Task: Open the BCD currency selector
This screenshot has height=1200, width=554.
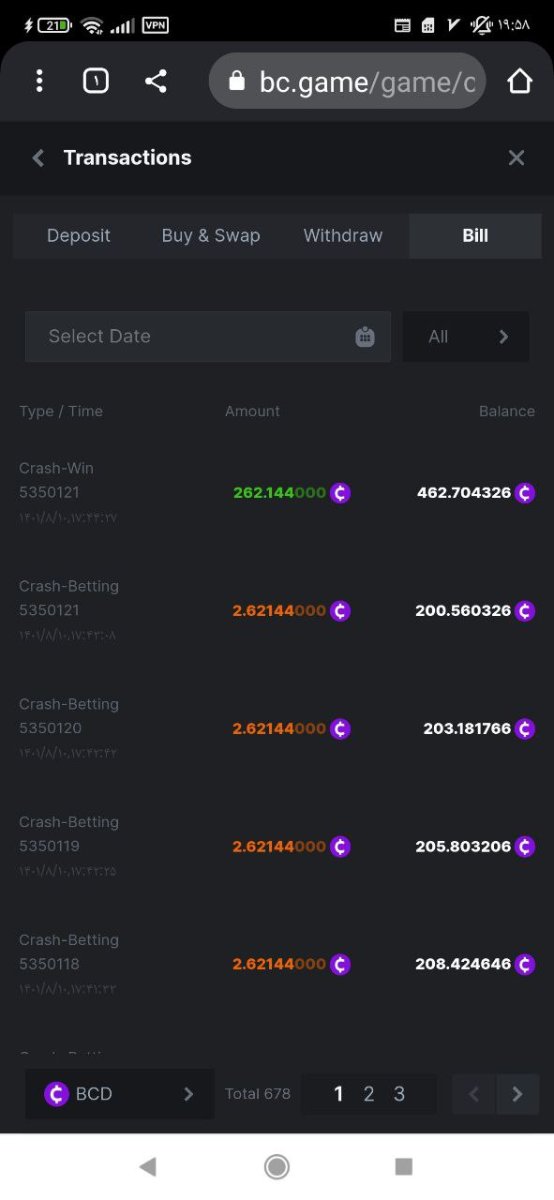Action: coord(120,1094)
